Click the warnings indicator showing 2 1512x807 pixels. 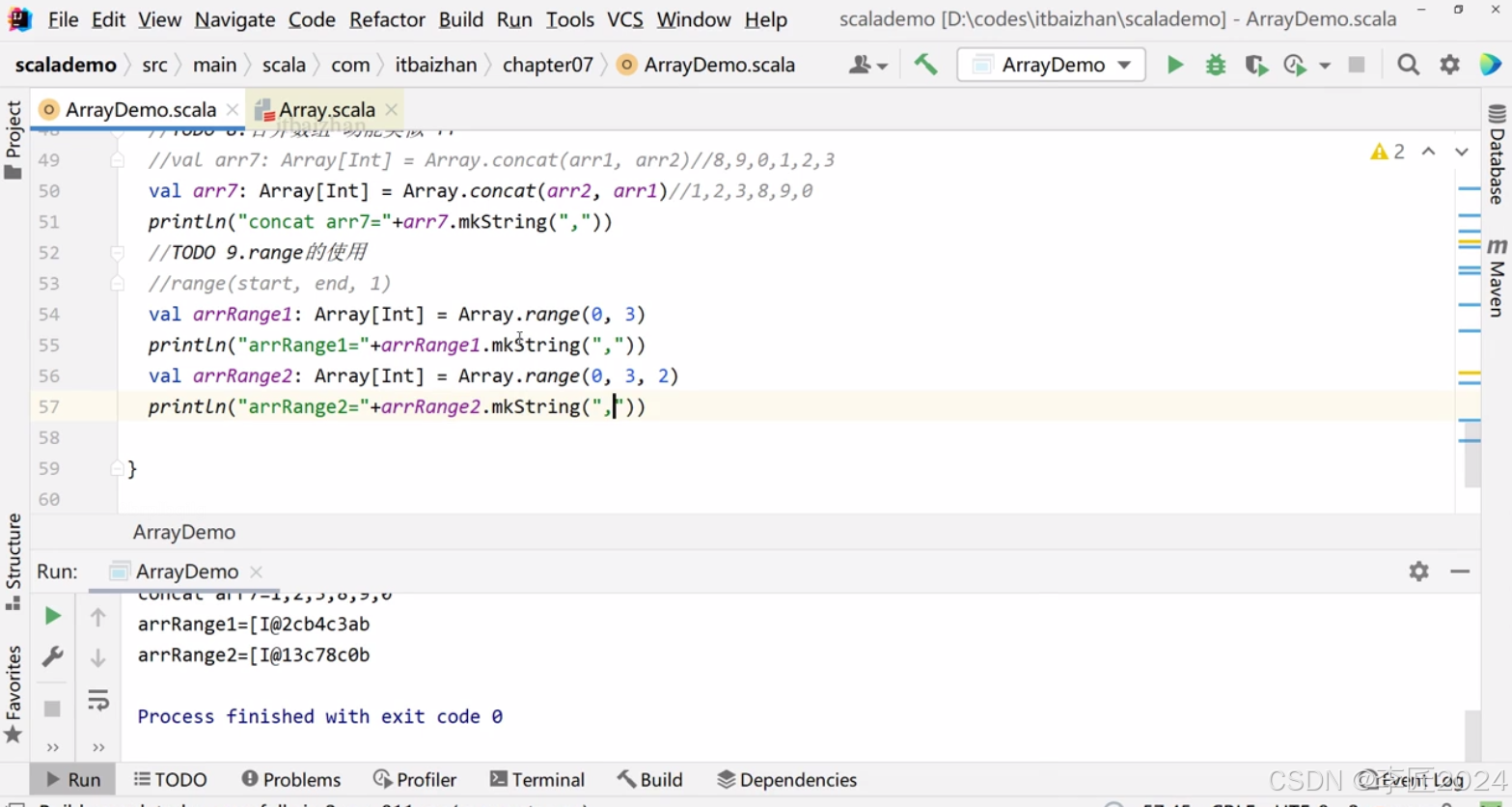pos(1388,152)
